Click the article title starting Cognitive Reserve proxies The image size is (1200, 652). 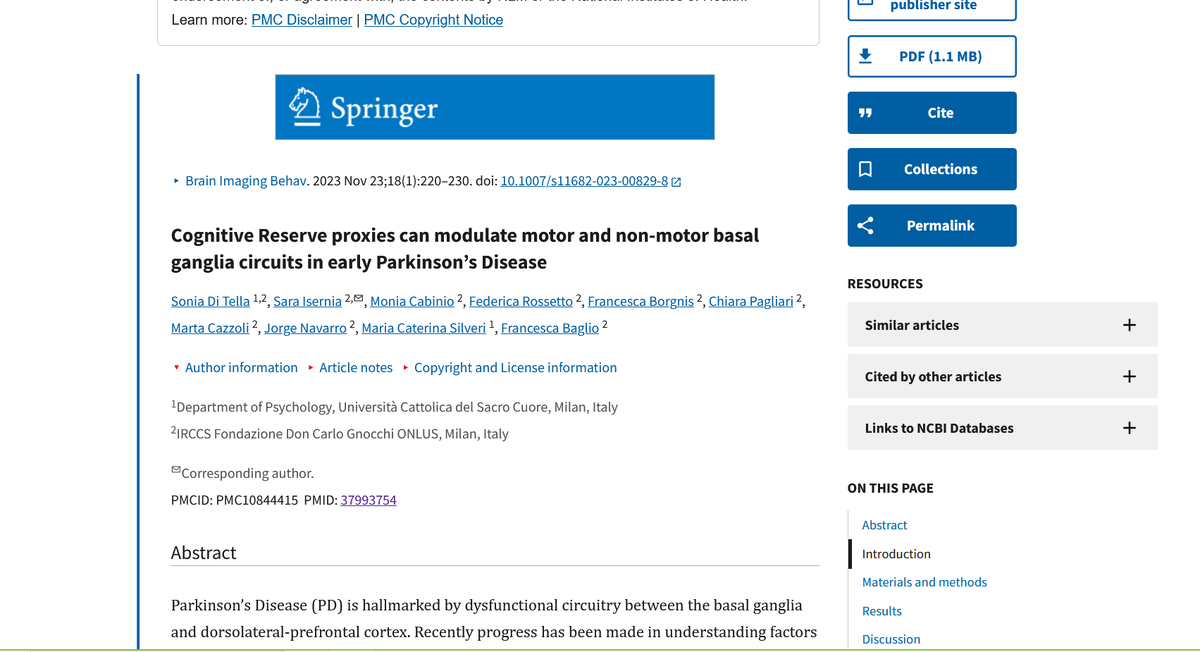(465, 249)
